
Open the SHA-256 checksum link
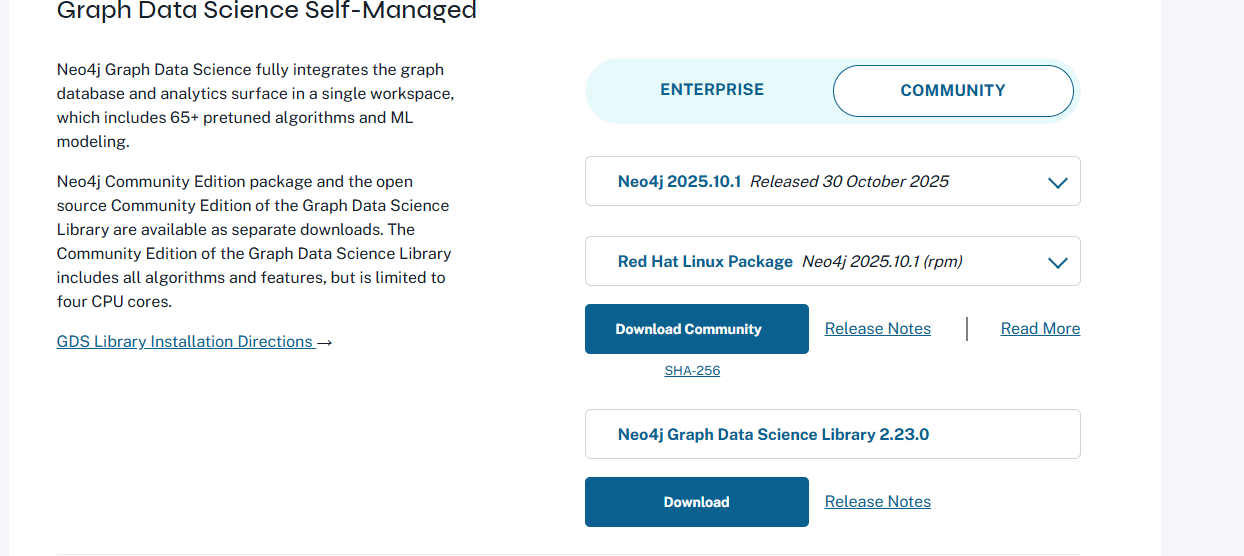(x=692, y=371)
